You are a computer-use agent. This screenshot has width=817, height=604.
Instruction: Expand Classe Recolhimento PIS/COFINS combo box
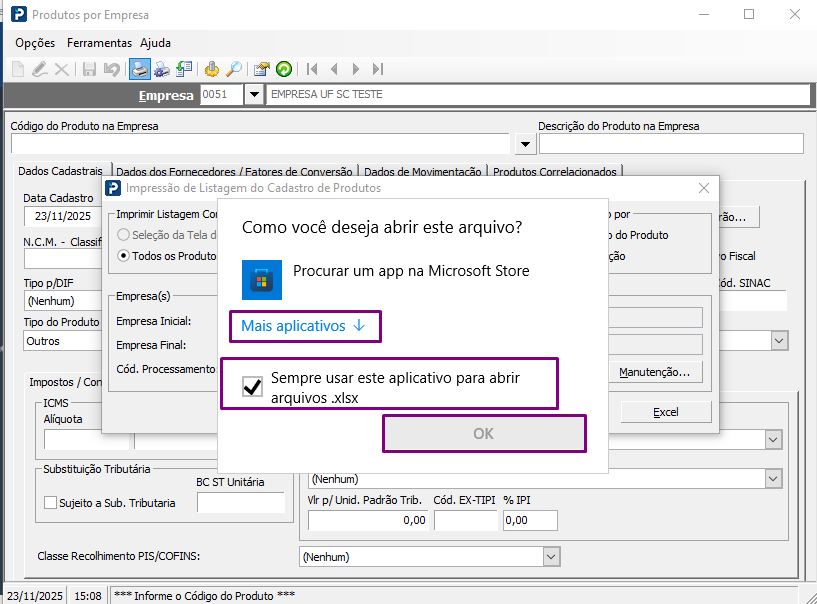(x=551, y=557)
